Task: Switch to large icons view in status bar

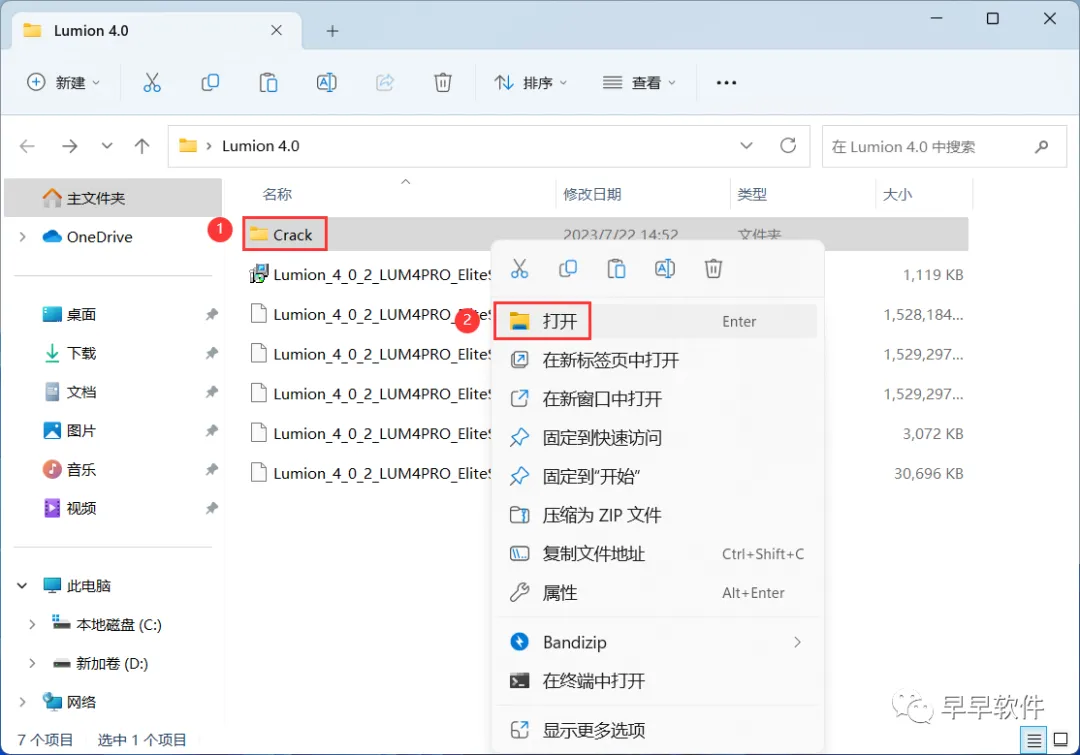Action: click(1061, 741)
